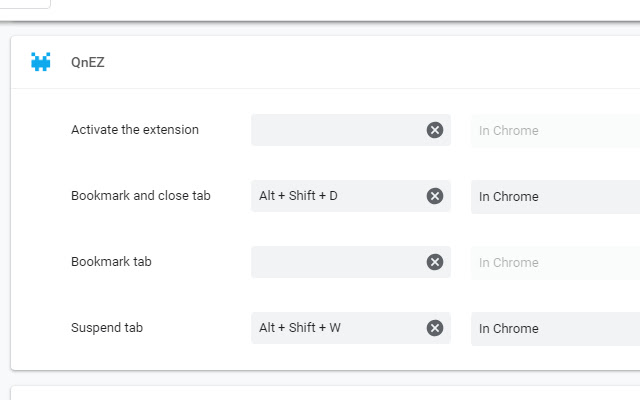Click the partial box at top left
Viewport: 640px width, 400px height.
pos(25,4)
